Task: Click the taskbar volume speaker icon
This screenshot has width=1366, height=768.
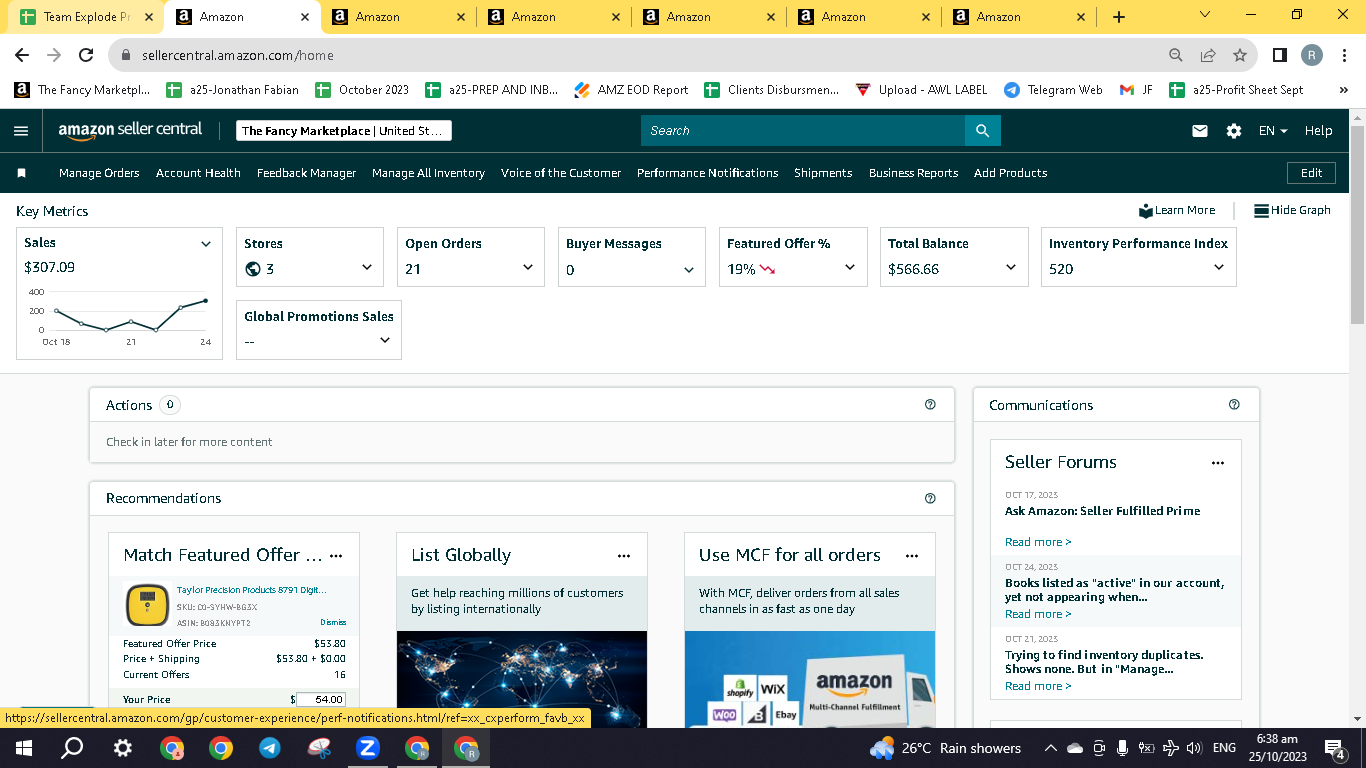Action: [1193, 748]
